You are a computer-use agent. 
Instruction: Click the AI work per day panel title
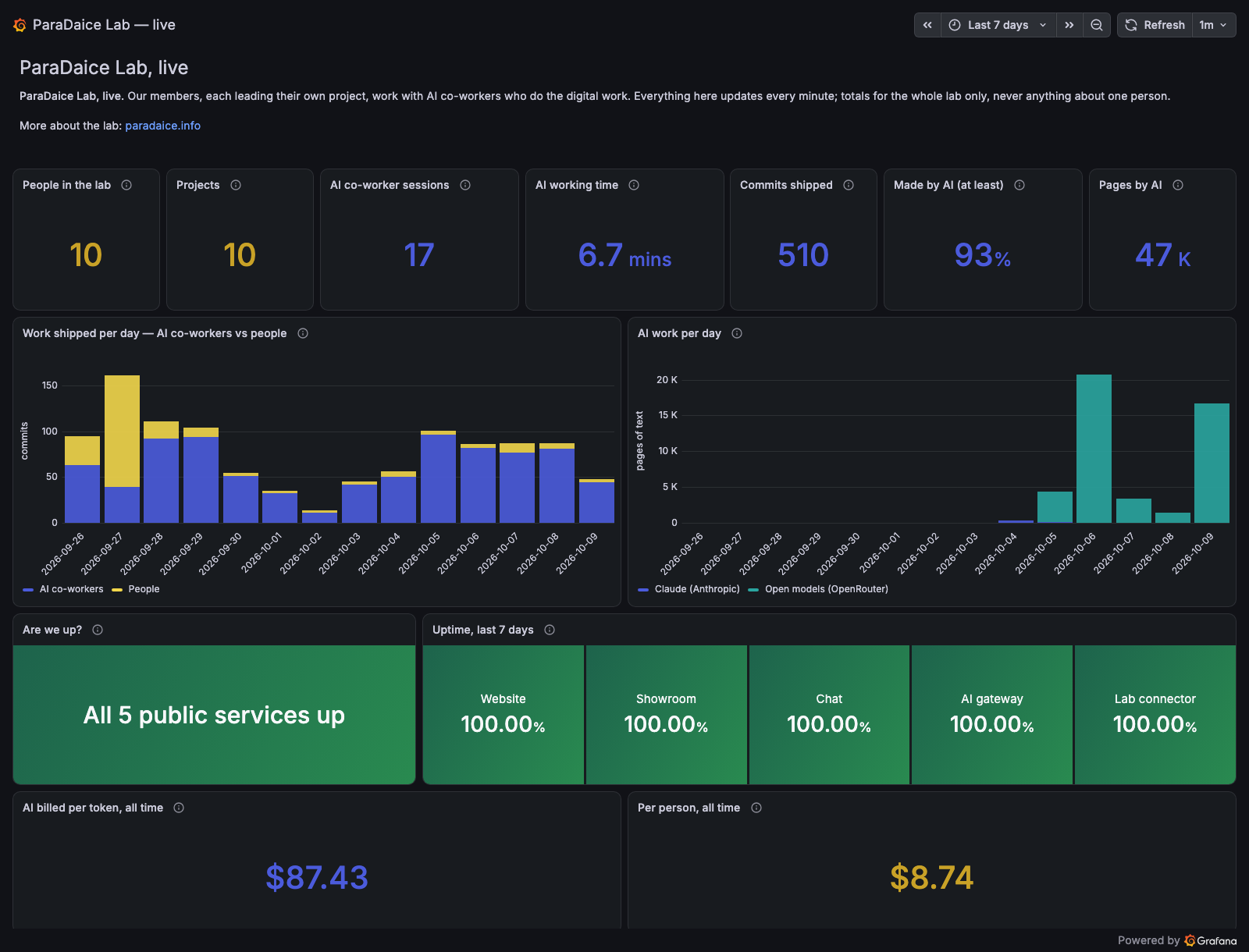(679, 333)
